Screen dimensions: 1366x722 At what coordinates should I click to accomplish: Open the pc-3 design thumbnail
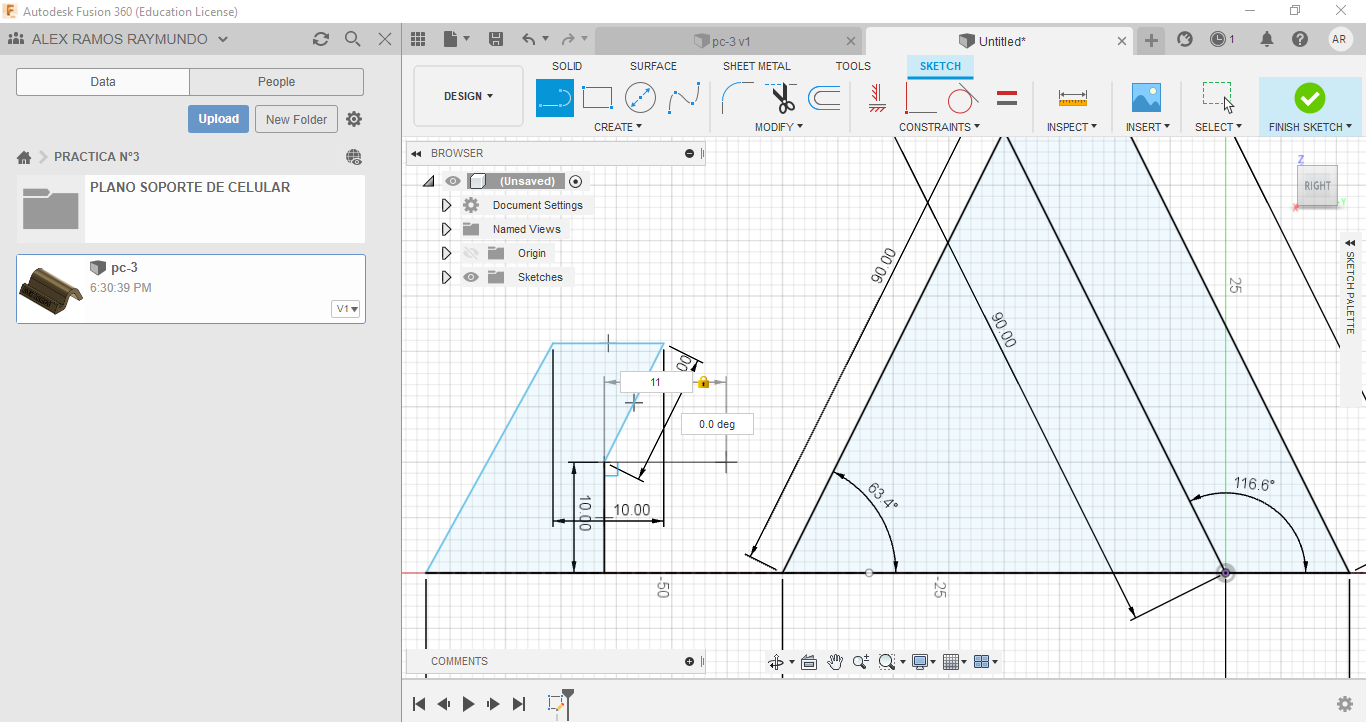coord(52,289)
